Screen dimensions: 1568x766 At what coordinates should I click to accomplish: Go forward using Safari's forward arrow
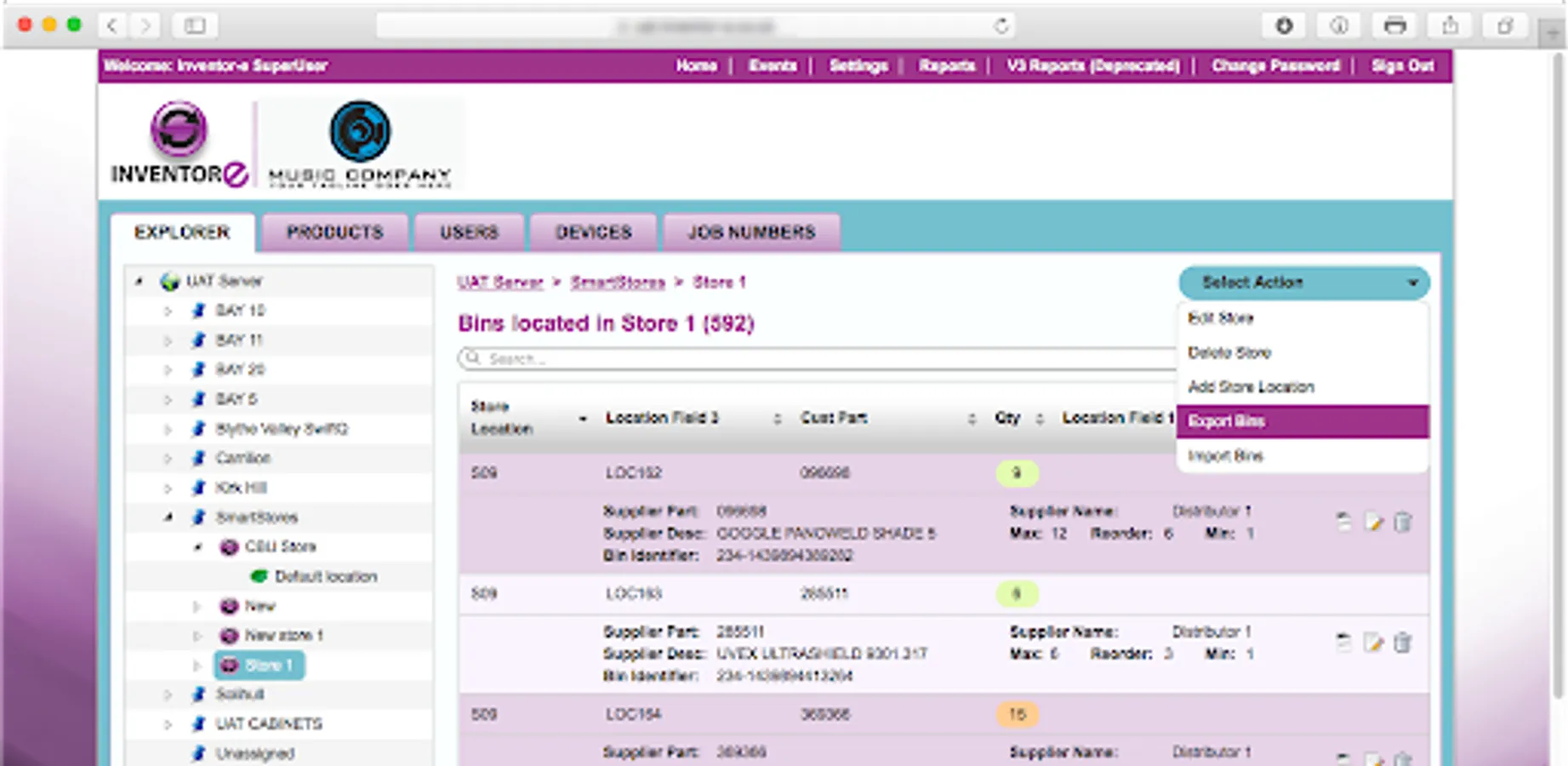(x=146, y=26)
